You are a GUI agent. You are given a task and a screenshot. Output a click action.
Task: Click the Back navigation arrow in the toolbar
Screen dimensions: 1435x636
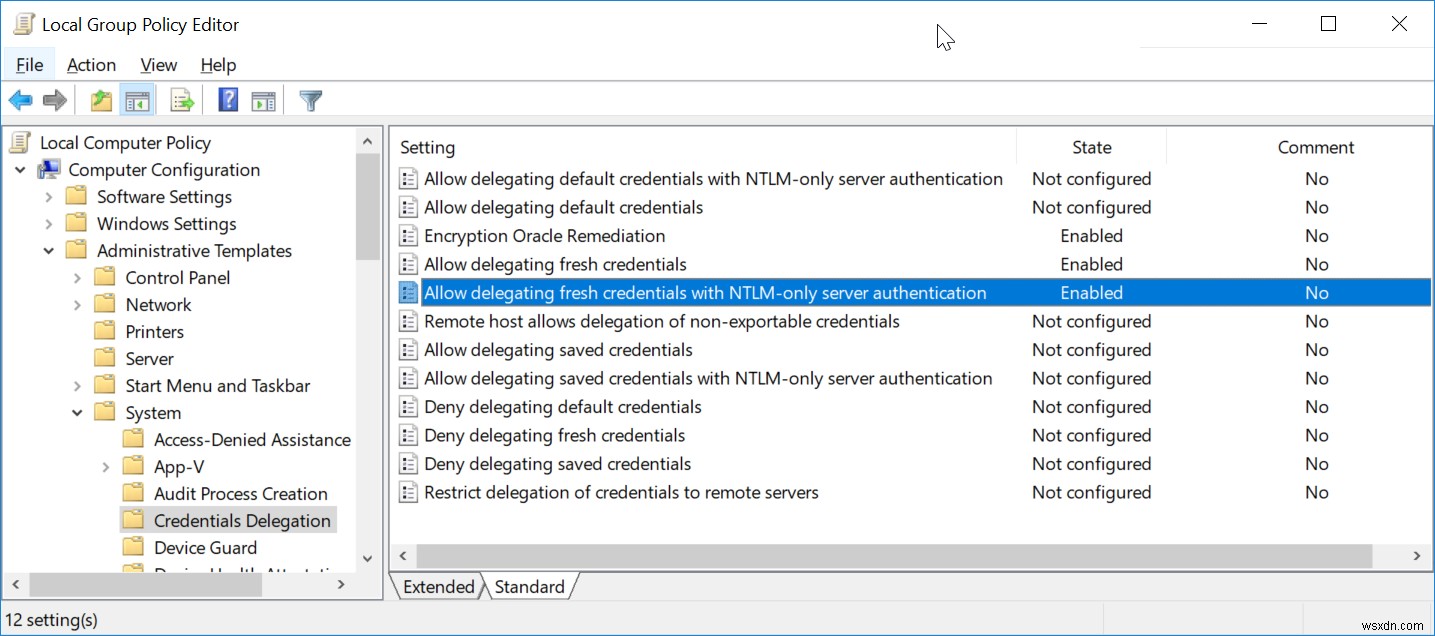(x=20, y=100)
